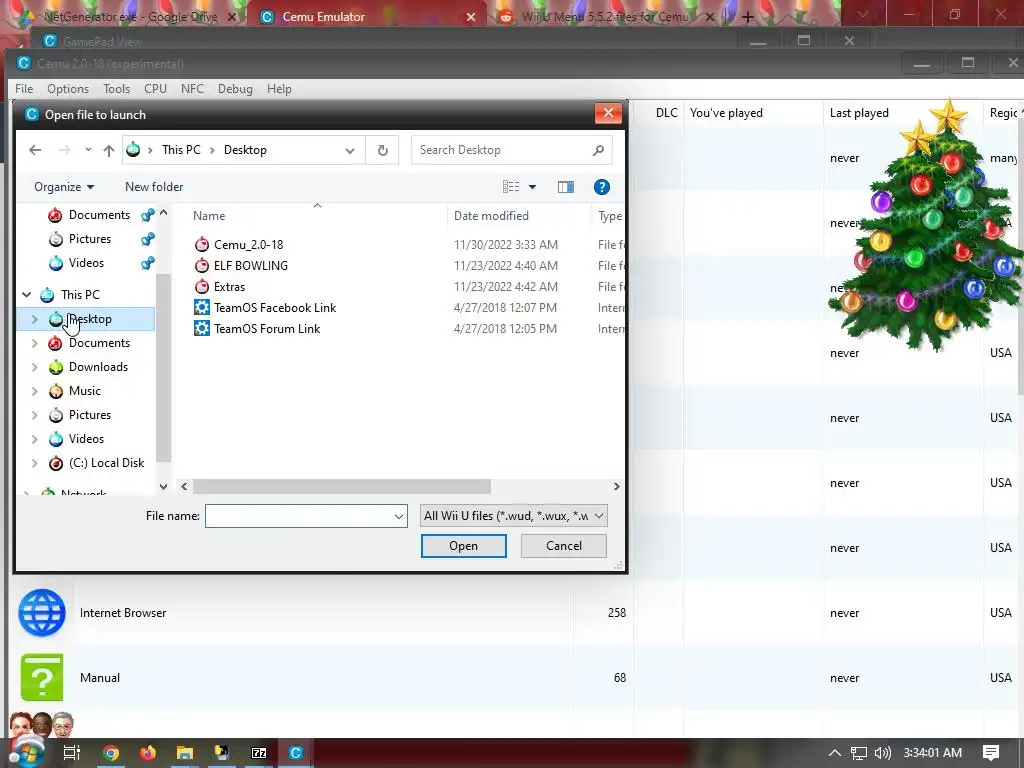Select Music in the navigation tree
The image size is (1024, 768).
point(85,391)
